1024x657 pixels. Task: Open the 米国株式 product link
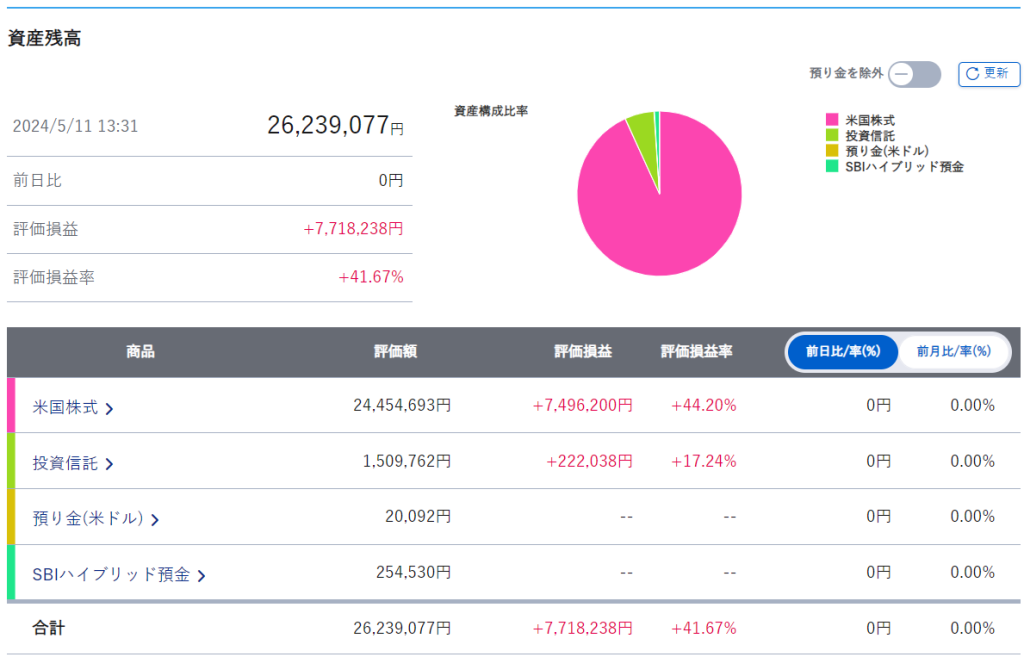coord(65,406)
